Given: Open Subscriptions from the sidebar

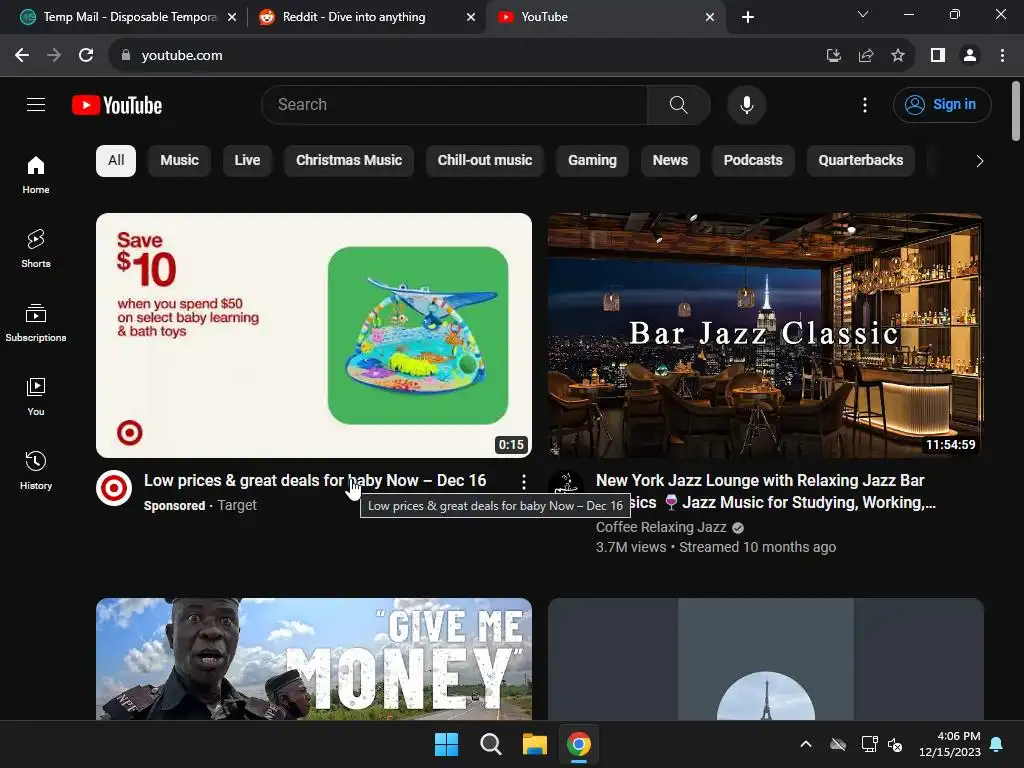Looking at the screenshot, I should click(36, 323).
